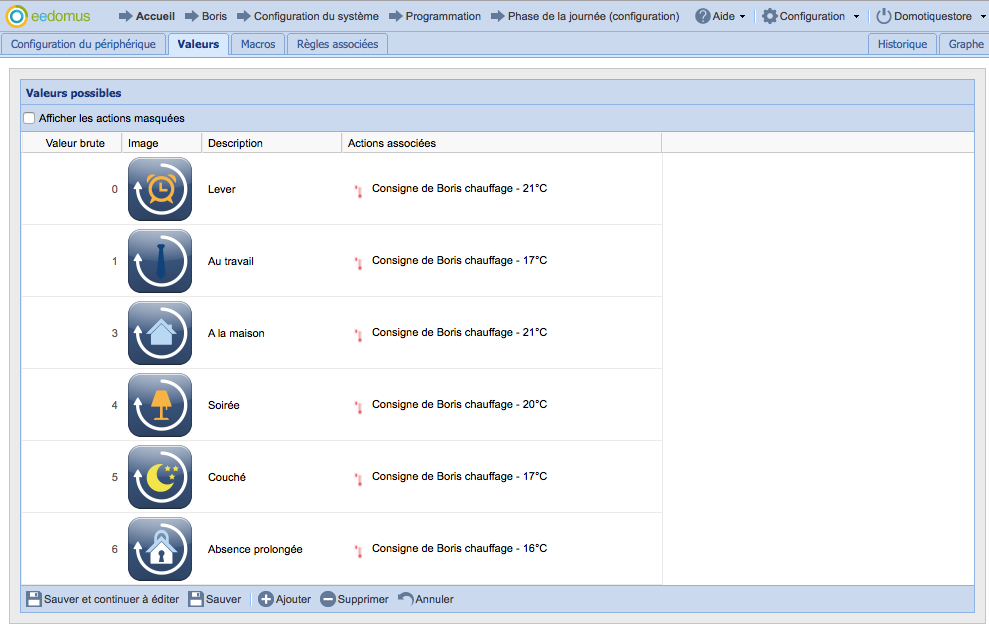Click thermometer icon next to the 16°C action

(358, 551)
